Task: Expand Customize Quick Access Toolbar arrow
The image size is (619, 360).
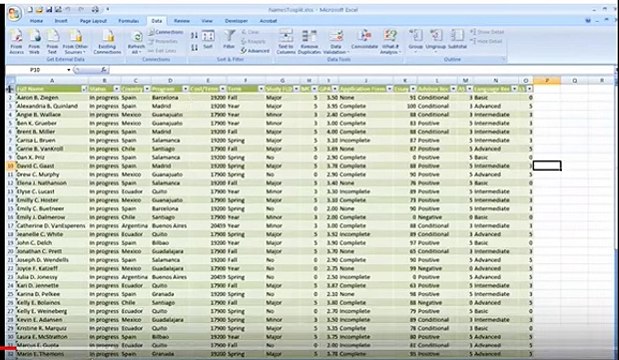Action: tap(108, 9)
